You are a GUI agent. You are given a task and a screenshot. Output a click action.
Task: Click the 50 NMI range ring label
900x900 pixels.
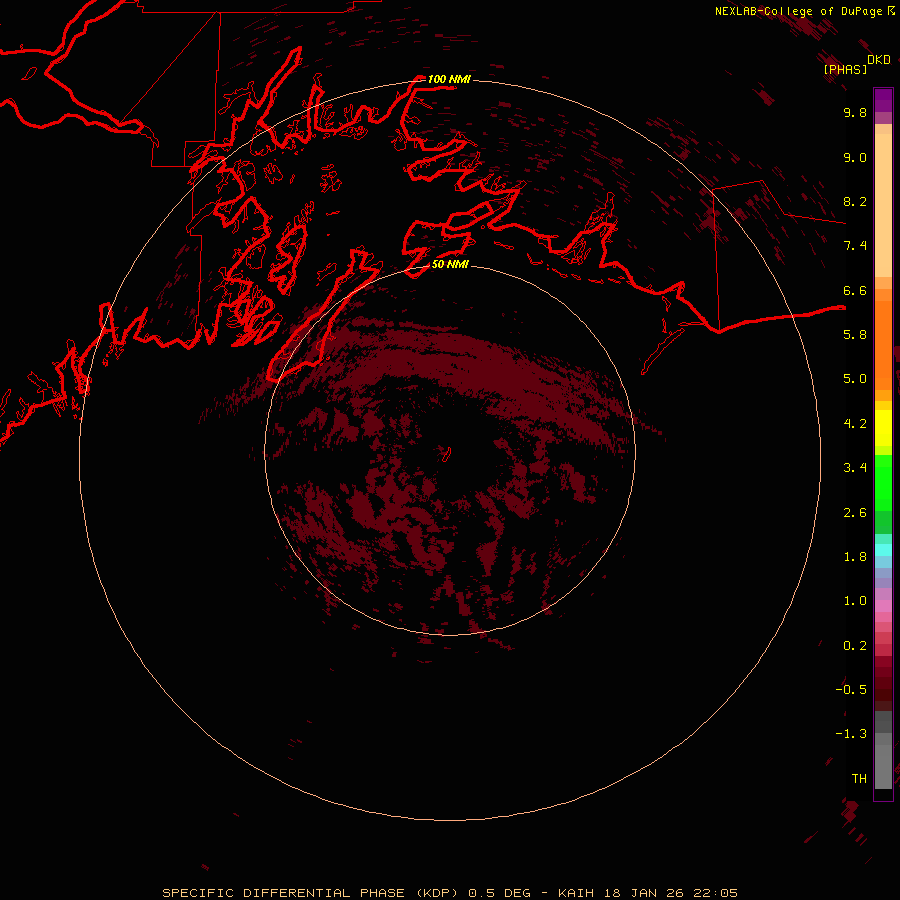coord(450,264)
